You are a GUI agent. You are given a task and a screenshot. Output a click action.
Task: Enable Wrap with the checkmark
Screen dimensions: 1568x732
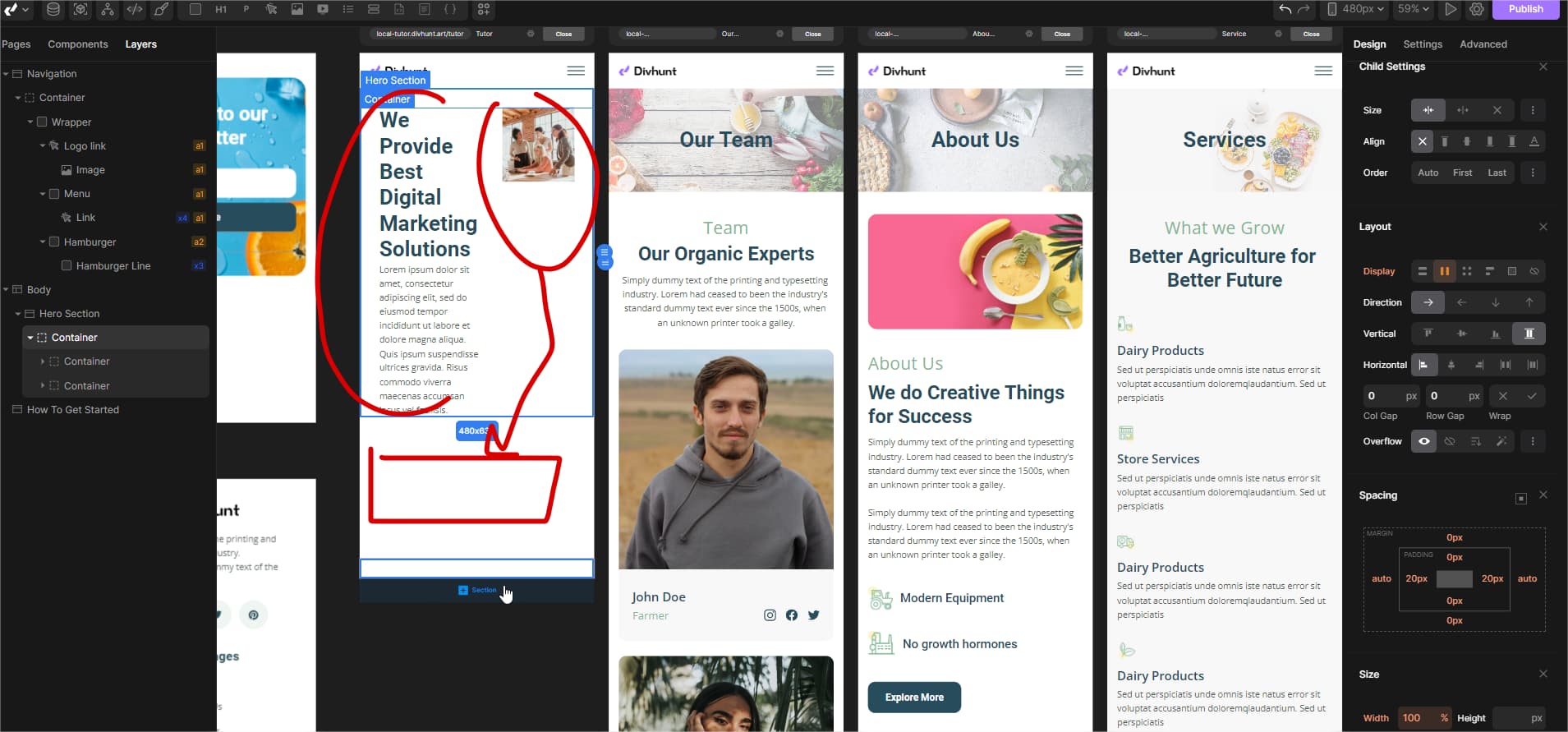point(1532,396)
